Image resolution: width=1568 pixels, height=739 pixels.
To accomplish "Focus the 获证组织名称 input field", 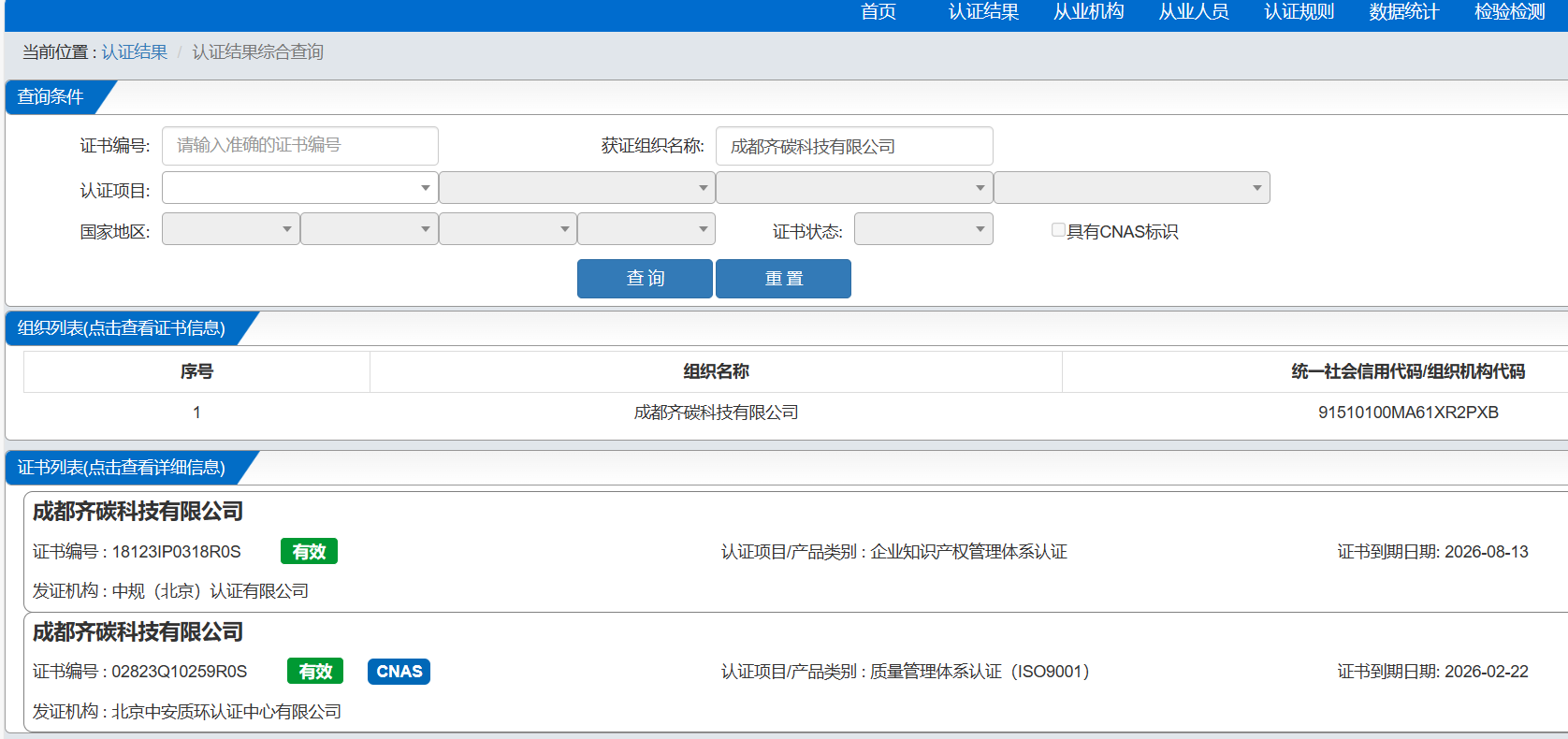I will coord(854,146).
